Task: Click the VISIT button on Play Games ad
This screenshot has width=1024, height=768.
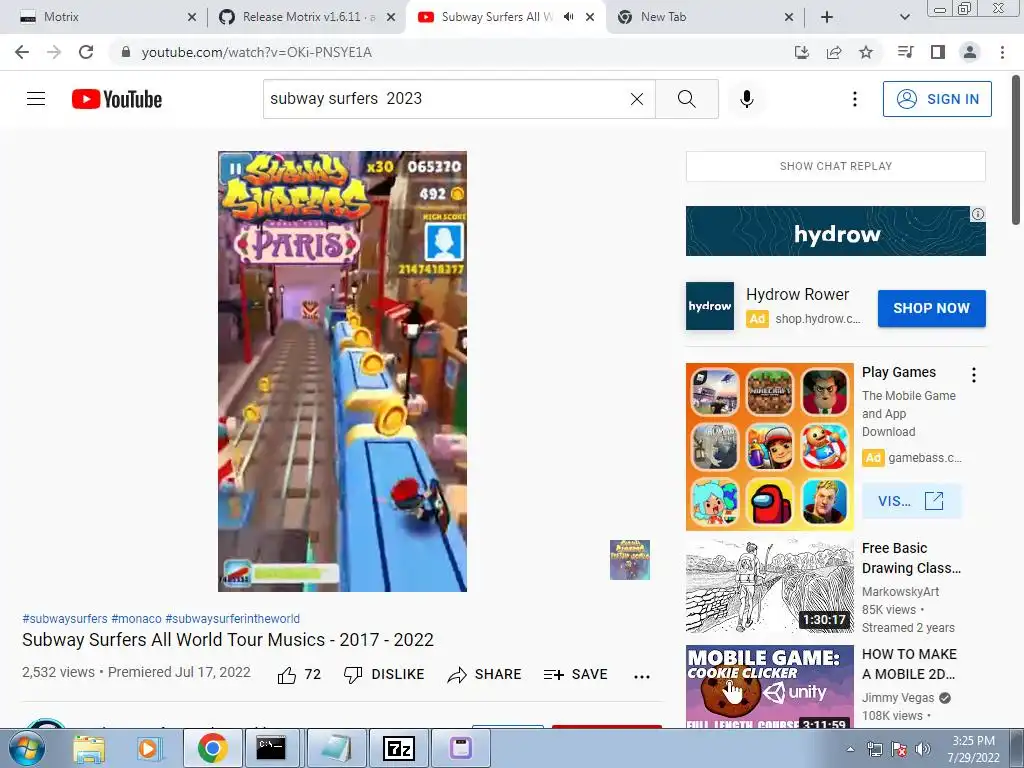Action: tap(911, 501)
